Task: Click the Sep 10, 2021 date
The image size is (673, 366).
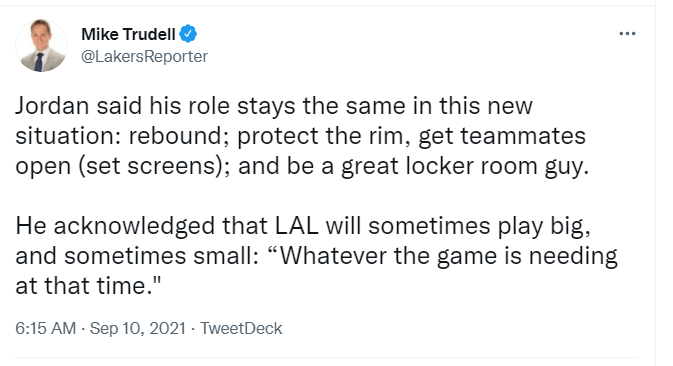Action: coord(137,328)
